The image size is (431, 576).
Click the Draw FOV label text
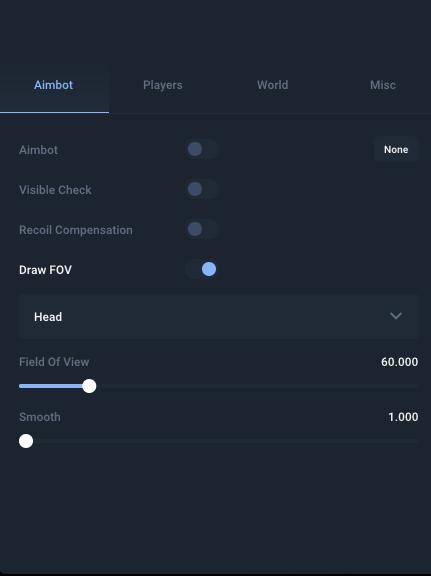(x=45, y=270)
